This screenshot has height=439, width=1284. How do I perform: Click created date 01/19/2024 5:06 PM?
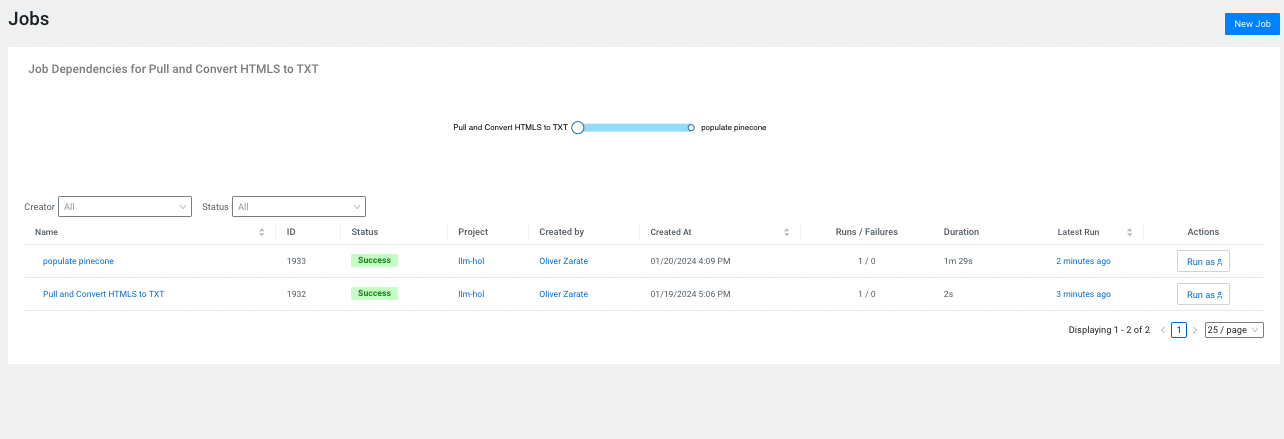(x=690, y=294)
